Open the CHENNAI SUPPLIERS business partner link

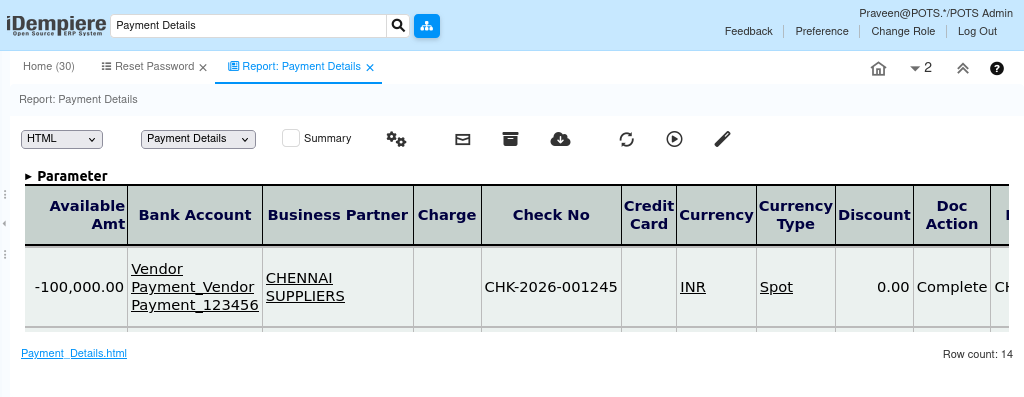click(x=305, y=287)
